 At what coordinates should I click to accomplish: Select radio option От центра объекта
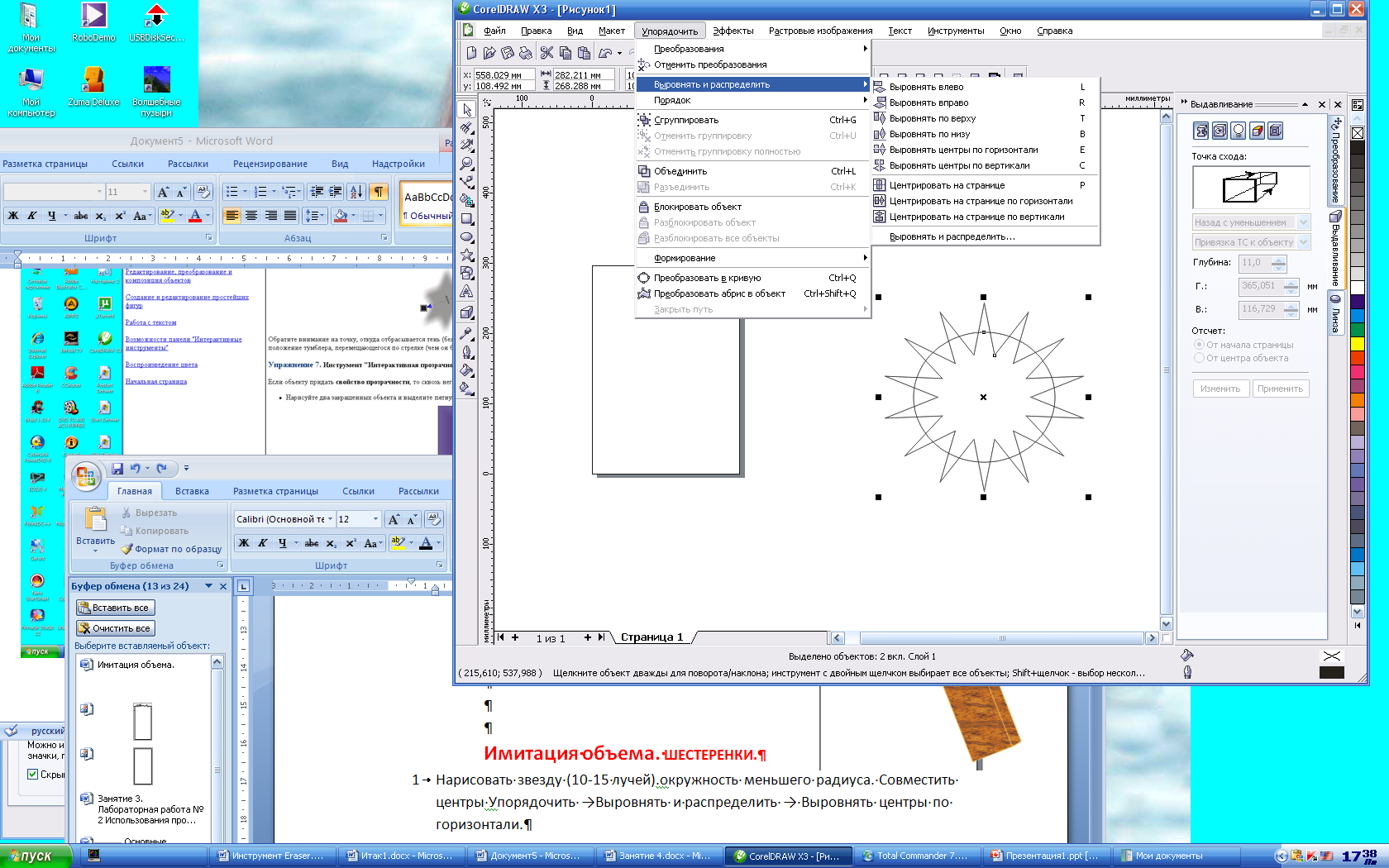(1241, 358)
